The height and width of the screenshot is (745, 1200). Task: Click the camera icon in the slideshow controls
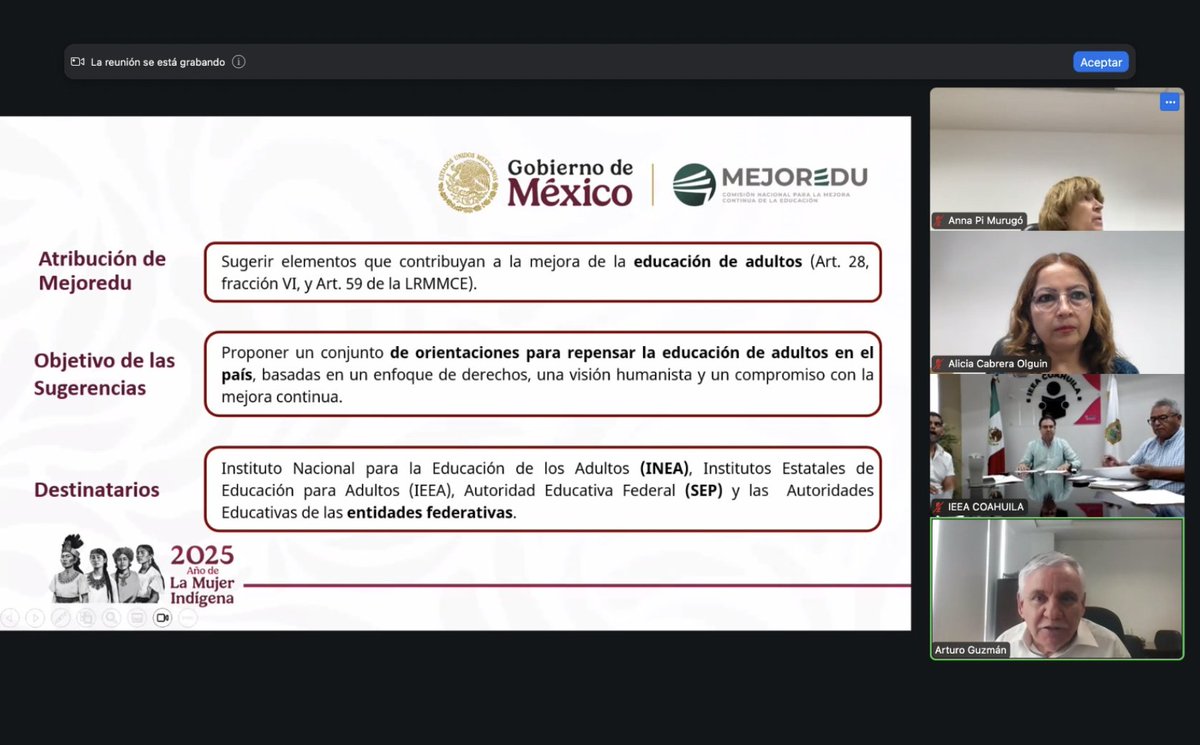click(162, 618)
